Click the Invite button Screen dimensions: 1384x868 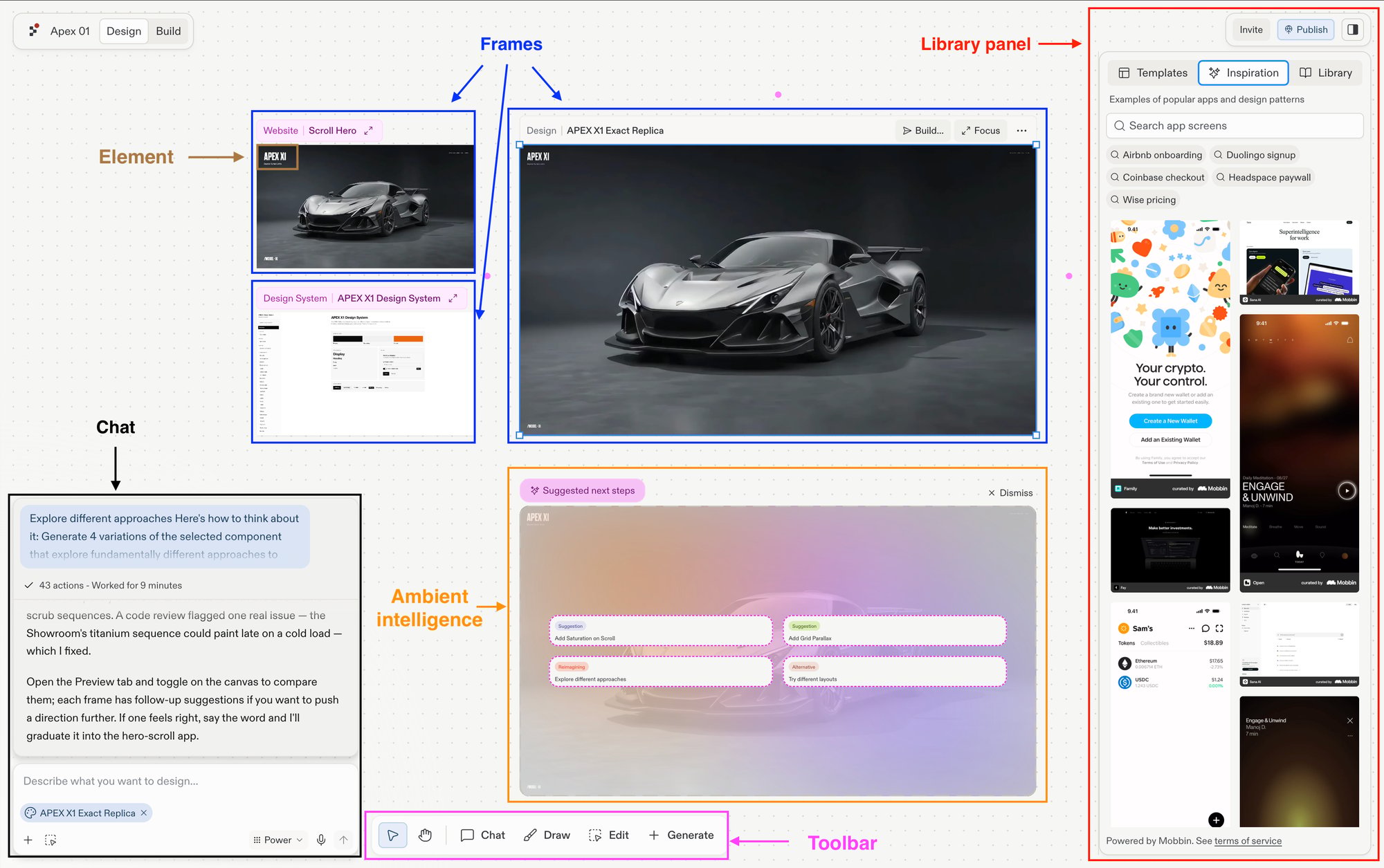[1250, 30]
